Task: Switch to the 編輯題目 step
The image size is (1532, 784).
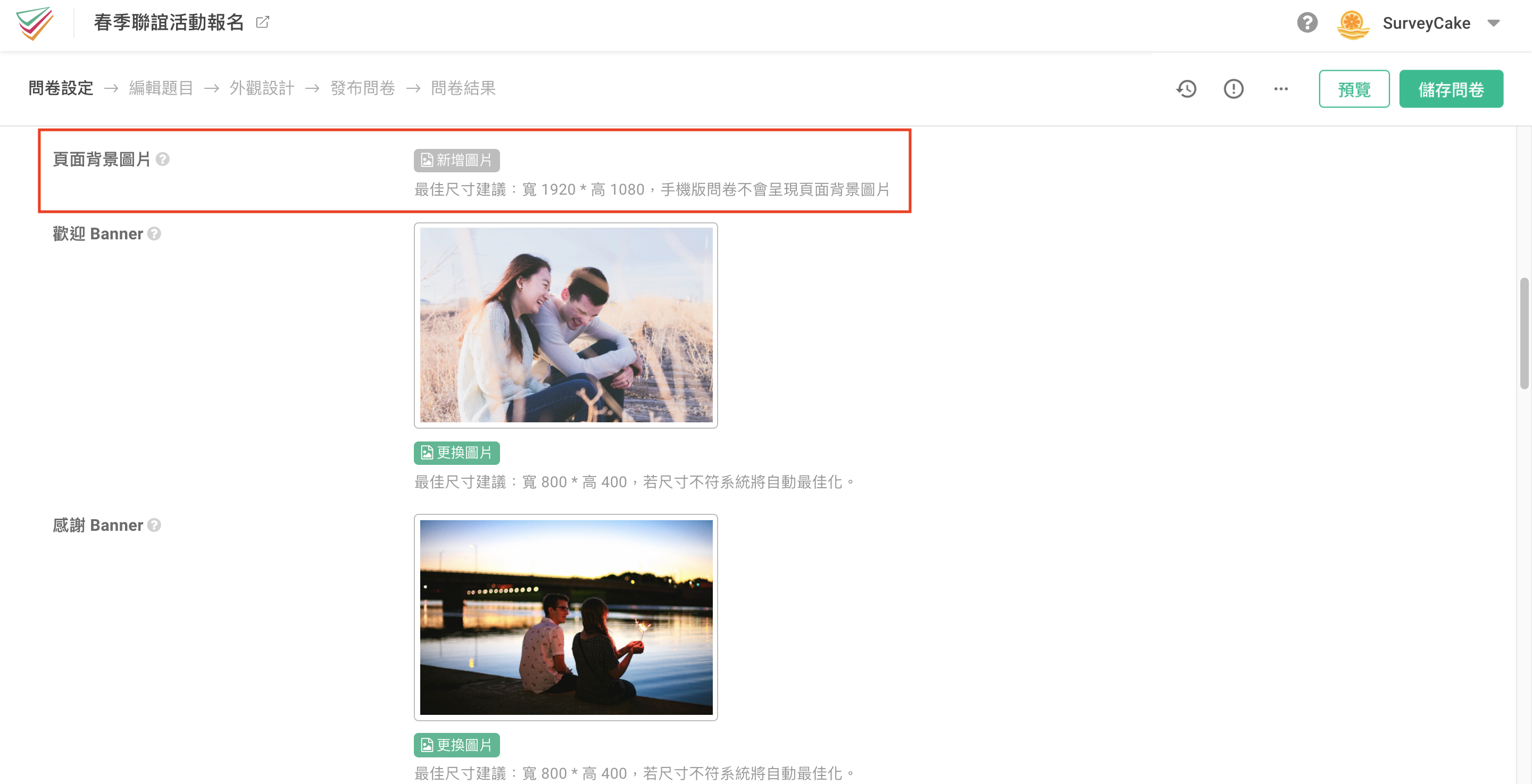Action: 161,87
